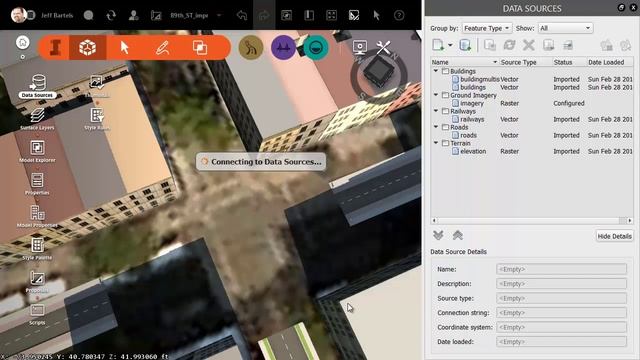Screen dimensions: 640x360
Task: Select the orange cube build-model tool
Action: tap(87, 48)
